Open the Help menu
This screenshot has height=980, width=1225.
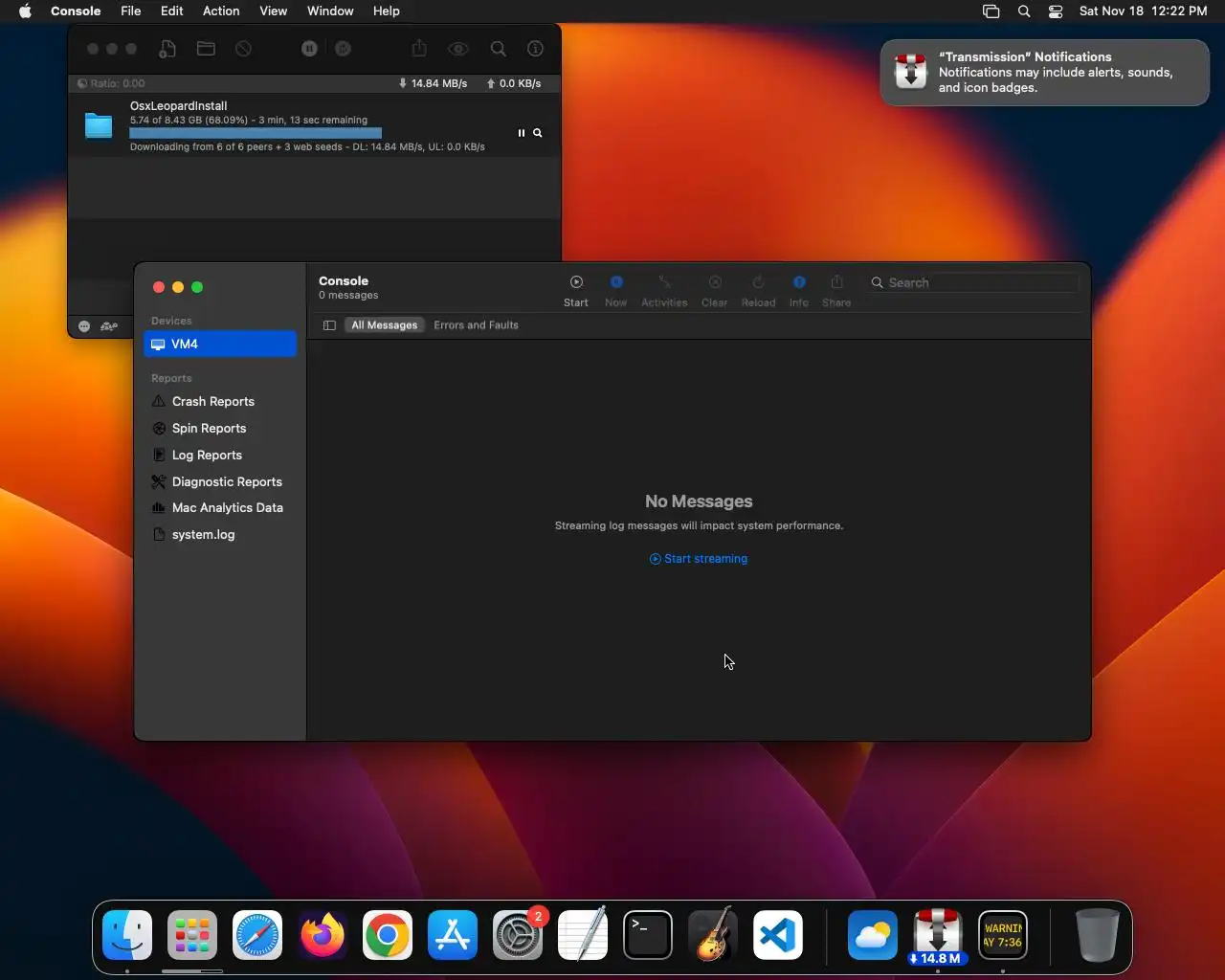[x=387, y=11]
